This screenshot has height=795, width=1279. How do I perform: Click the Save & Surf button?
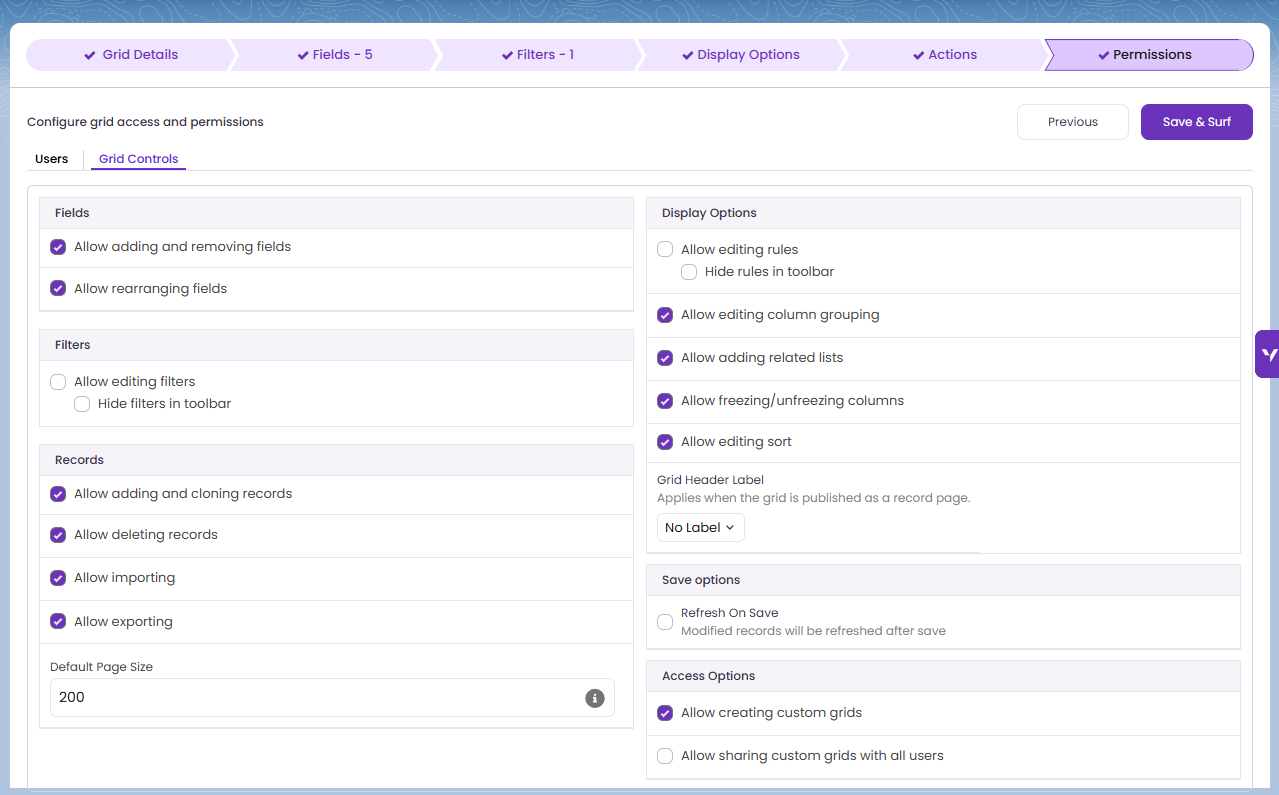coord(1196,122)
